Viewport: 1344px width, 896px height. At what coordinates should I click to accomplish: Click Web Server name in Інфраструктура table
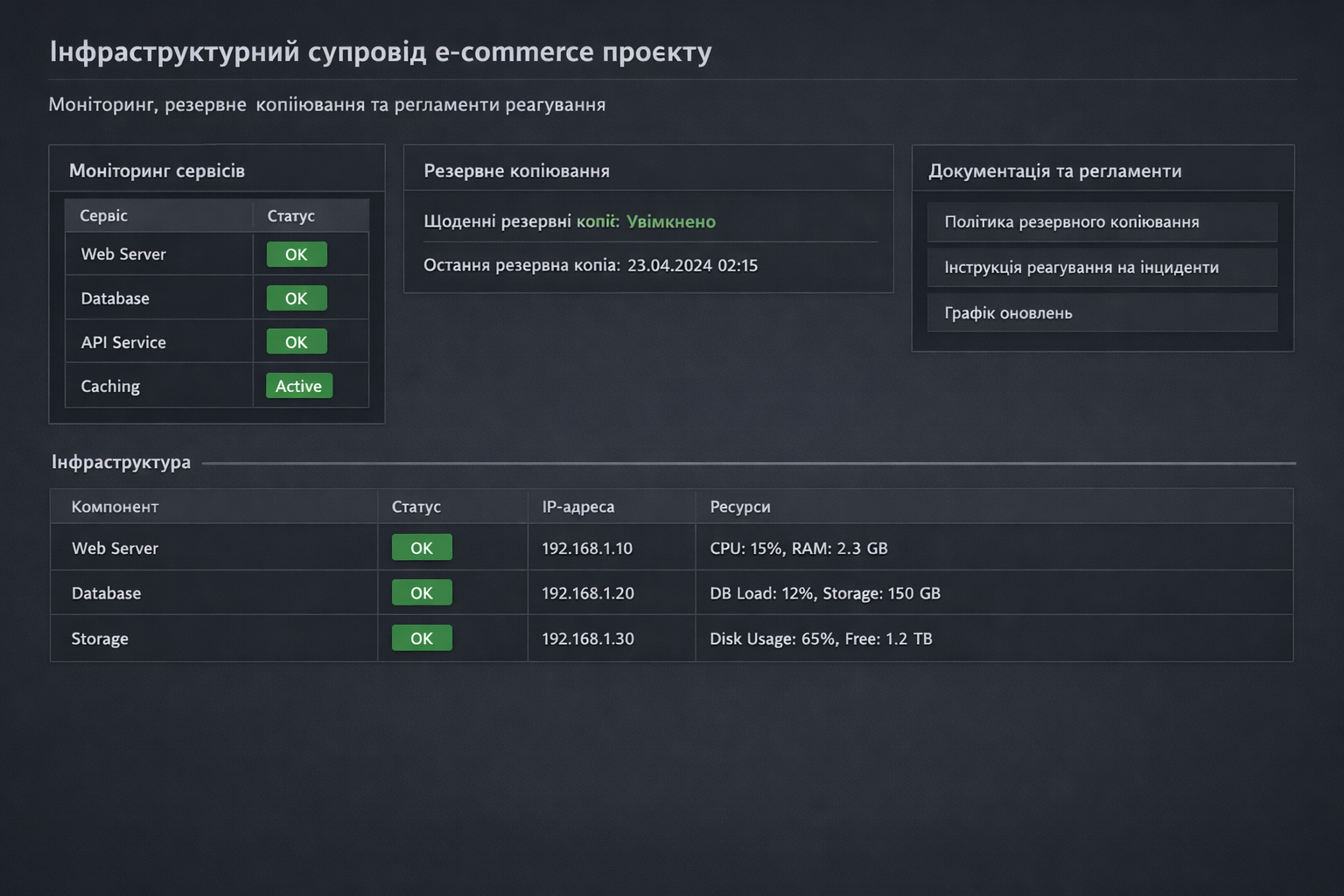[115, 549]
